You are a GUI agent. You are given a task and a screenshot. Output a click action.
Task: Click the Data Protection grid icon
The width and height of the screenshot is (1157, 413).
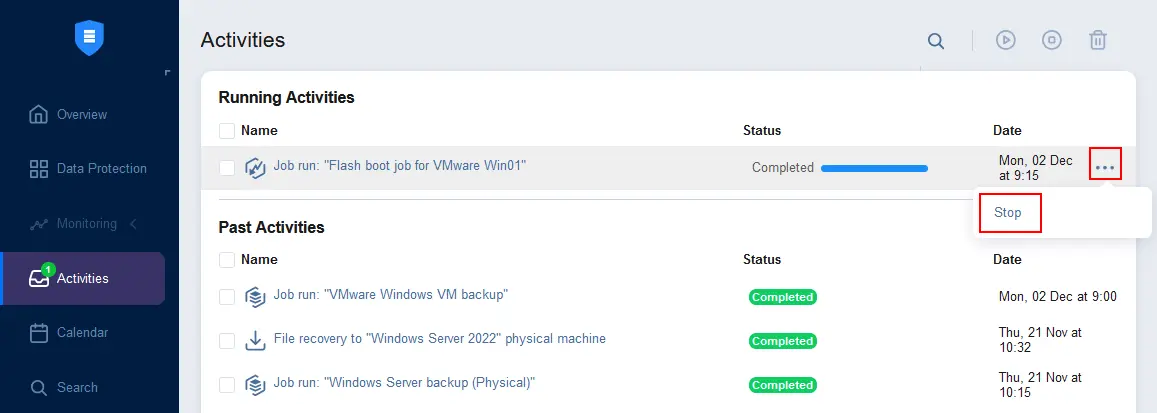38,168
